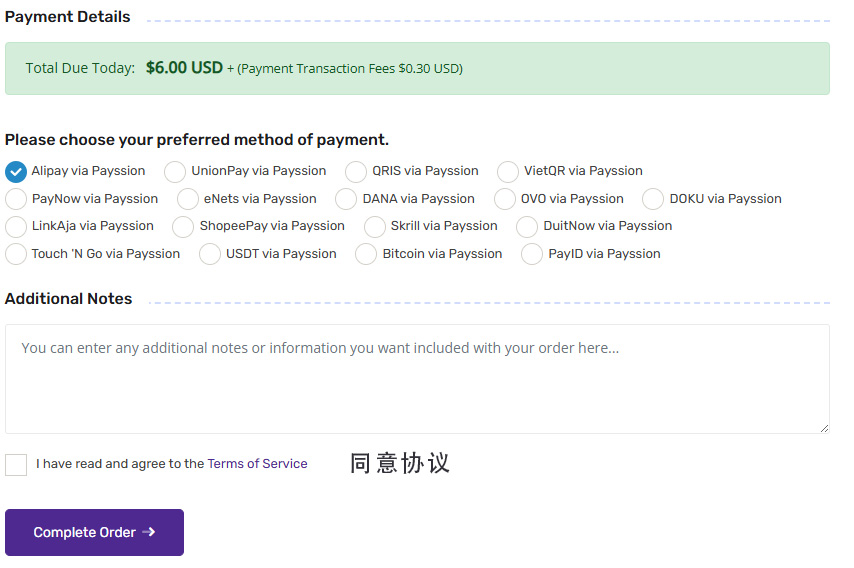Choose PayNow via Payssion radio button
The width and height of the screenshot is (854, 568).
click(16, 199)
